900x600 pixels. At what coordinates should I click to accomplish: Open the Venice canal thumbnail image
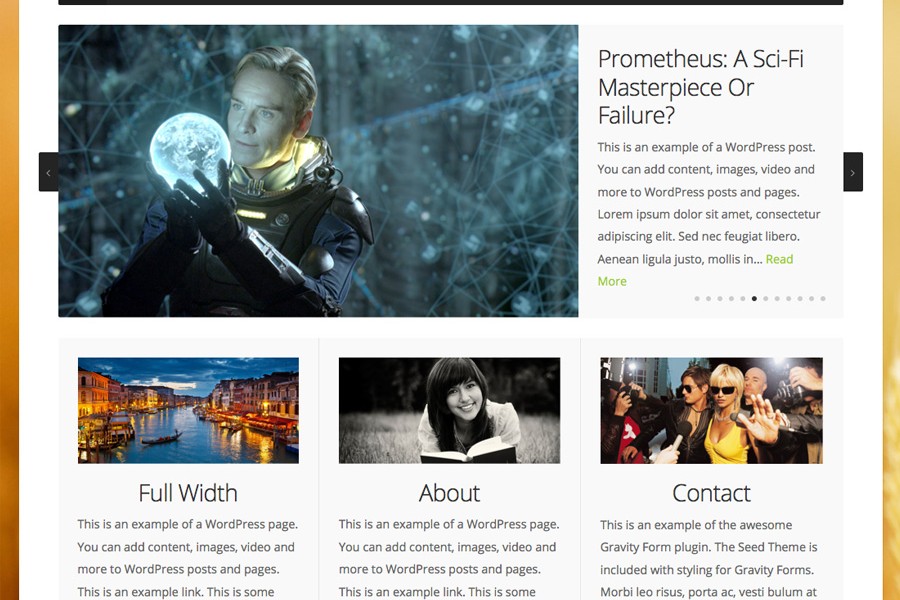pyautogui.click(x=188, y=411)
